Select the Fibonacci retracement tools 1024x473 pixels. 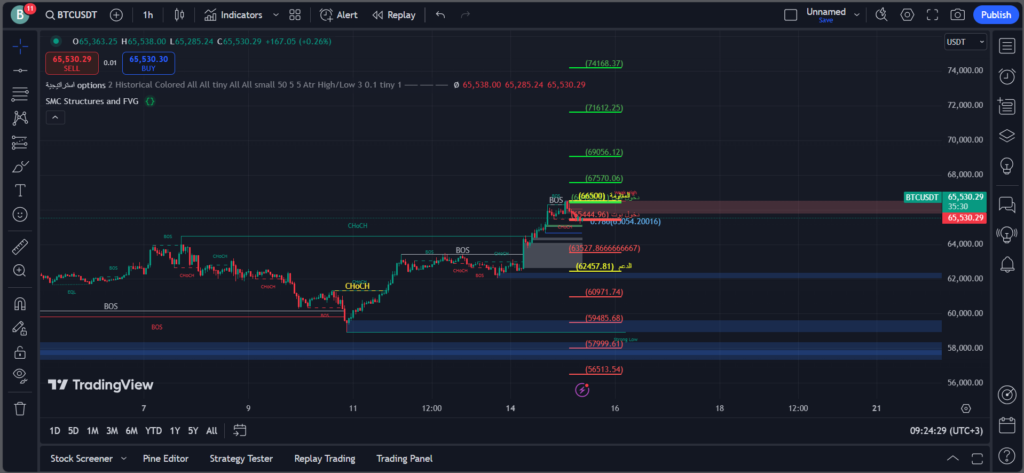20,94
